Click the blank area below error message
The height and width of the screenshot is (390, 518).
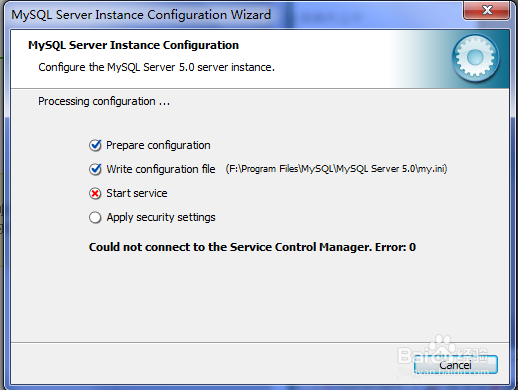tap(260, 297)
